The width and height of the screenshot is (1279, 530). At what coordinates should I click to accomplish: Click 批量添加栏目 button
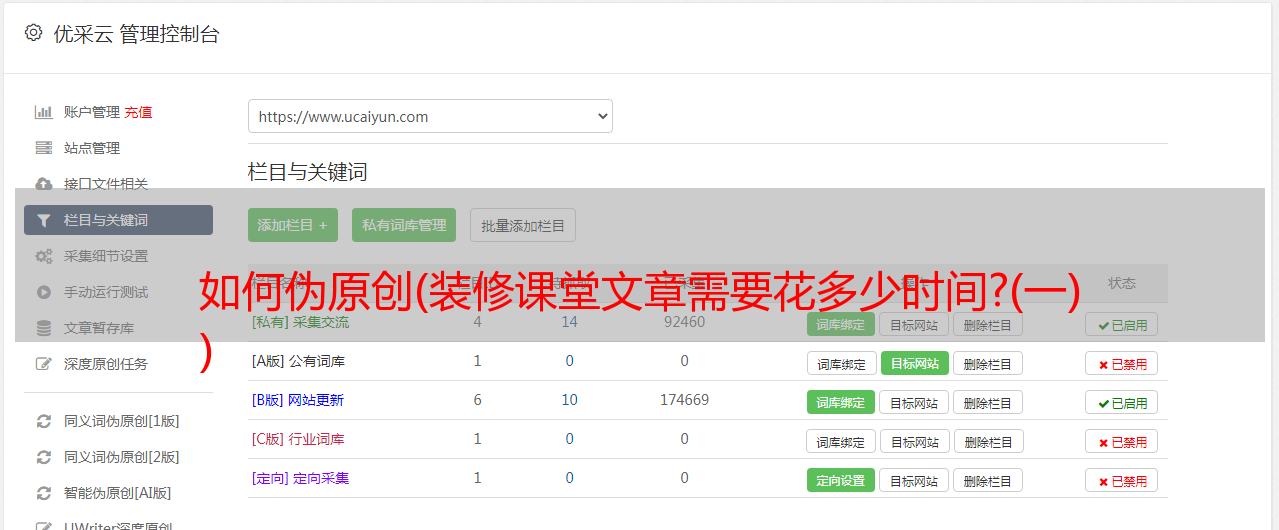[523, 225]
